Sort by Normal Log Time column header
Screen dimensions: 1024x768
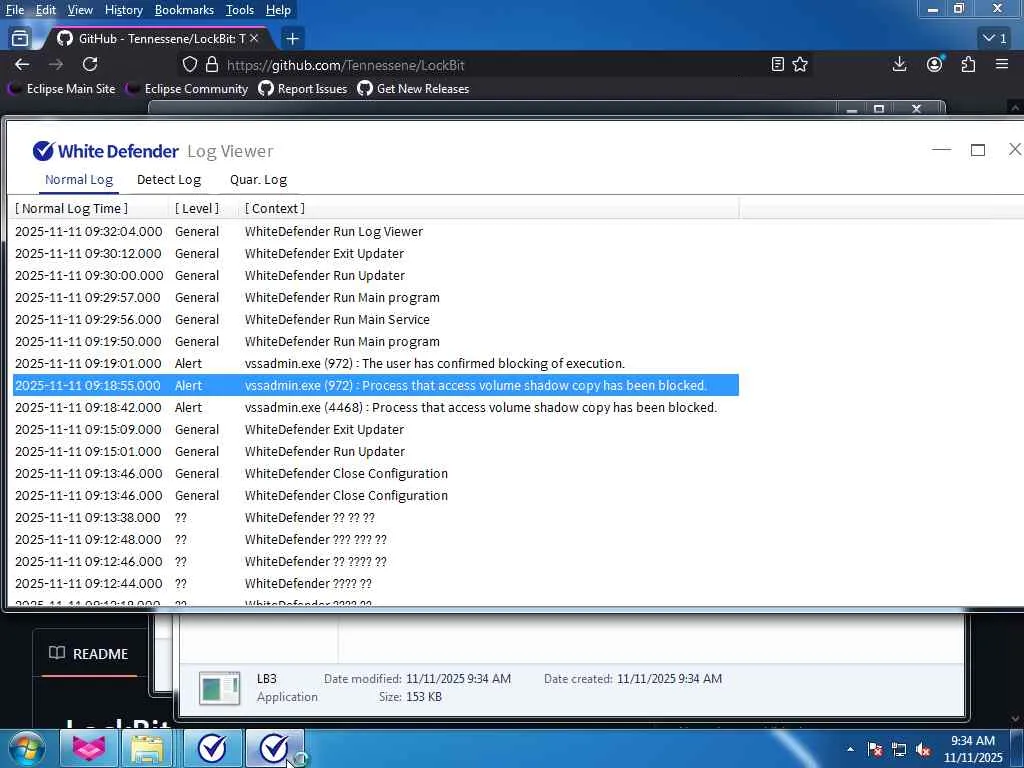click(x=89, y=208)
